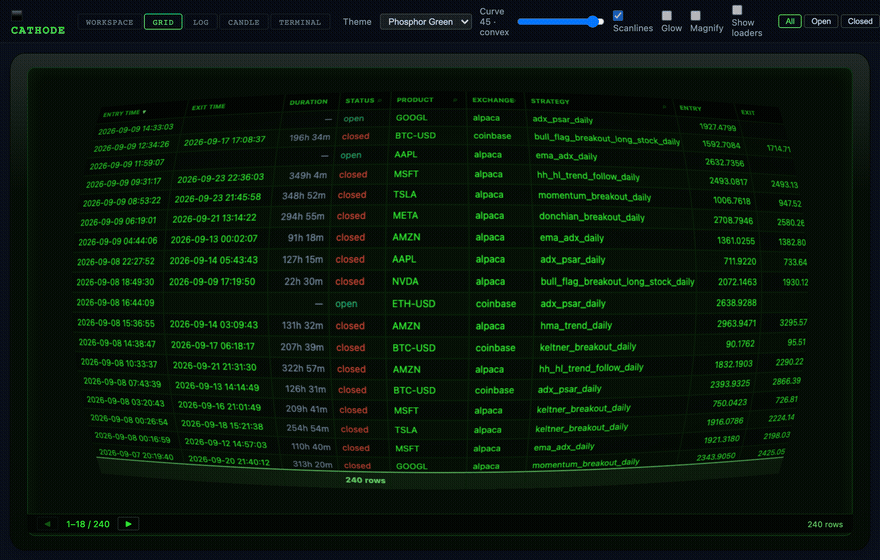Toggle sort arrow on Entry Time header
Screen dimensions: 880x560
(x=144, y=112)
